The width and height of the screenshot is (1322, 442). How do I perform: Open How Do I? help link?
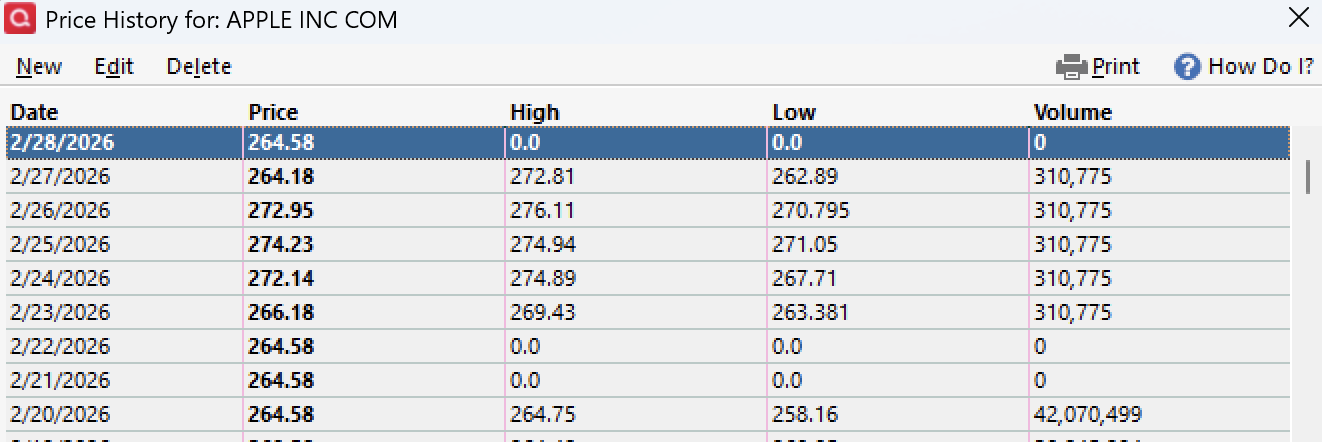point(1261,67)
